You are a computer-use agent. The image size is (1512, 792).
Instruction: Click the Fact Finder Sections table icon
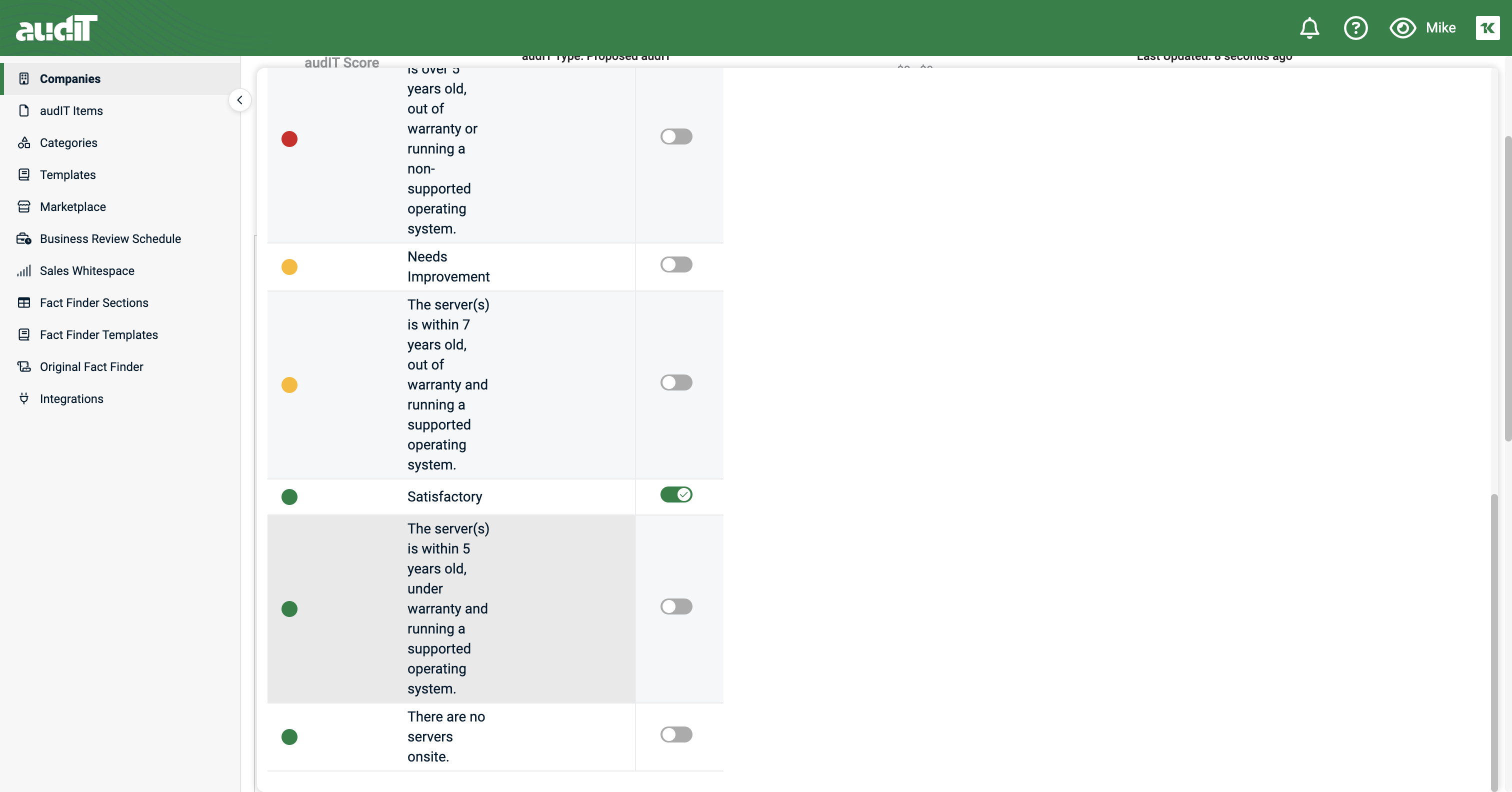tap(24, 302)
